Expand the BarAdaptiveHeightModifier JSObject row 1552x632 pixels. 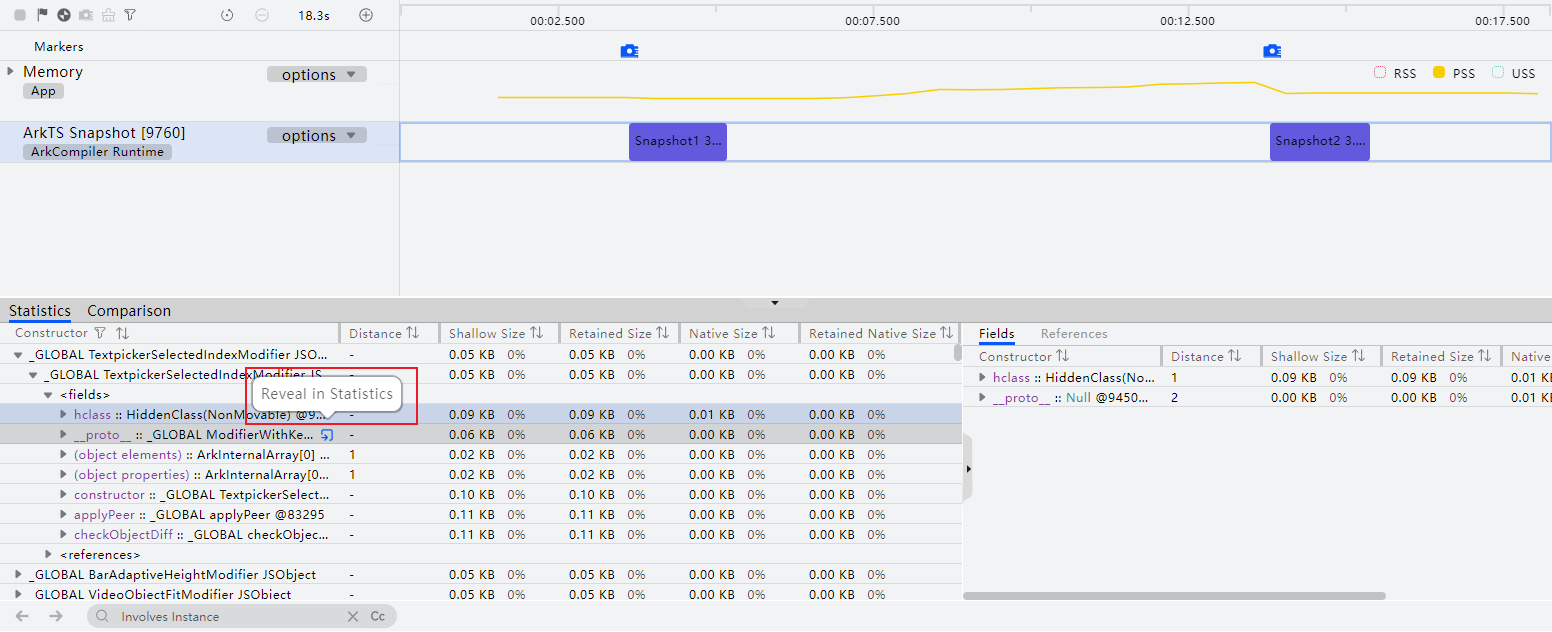(18, 575)
